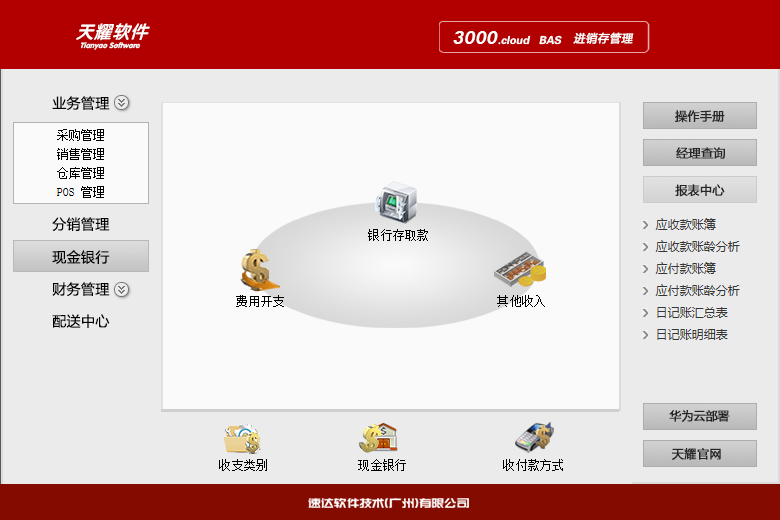This screenshot has width=780, height=520.
Task: Expand the 应收款账簿 arrow
Action: [x=646, y=225]
